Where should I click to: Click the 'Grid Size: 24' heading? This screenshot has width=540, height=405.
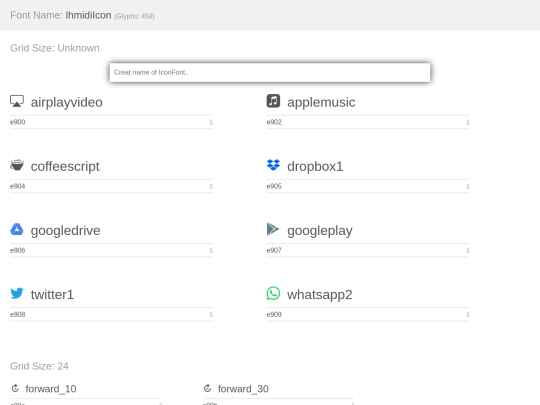[x=39, y=366]
